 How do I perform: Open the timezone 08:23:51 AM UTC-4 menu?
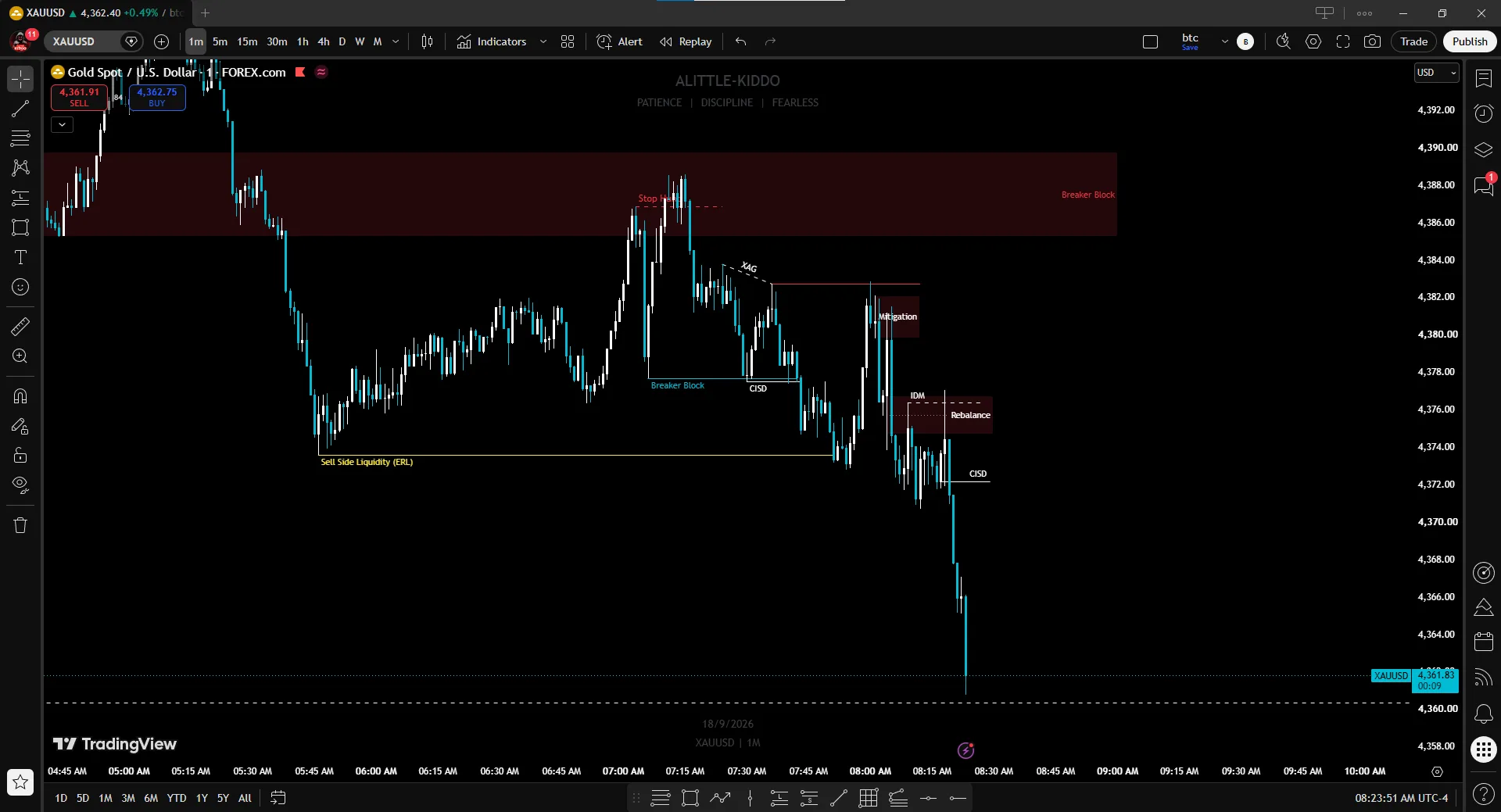click(1401, 798)
